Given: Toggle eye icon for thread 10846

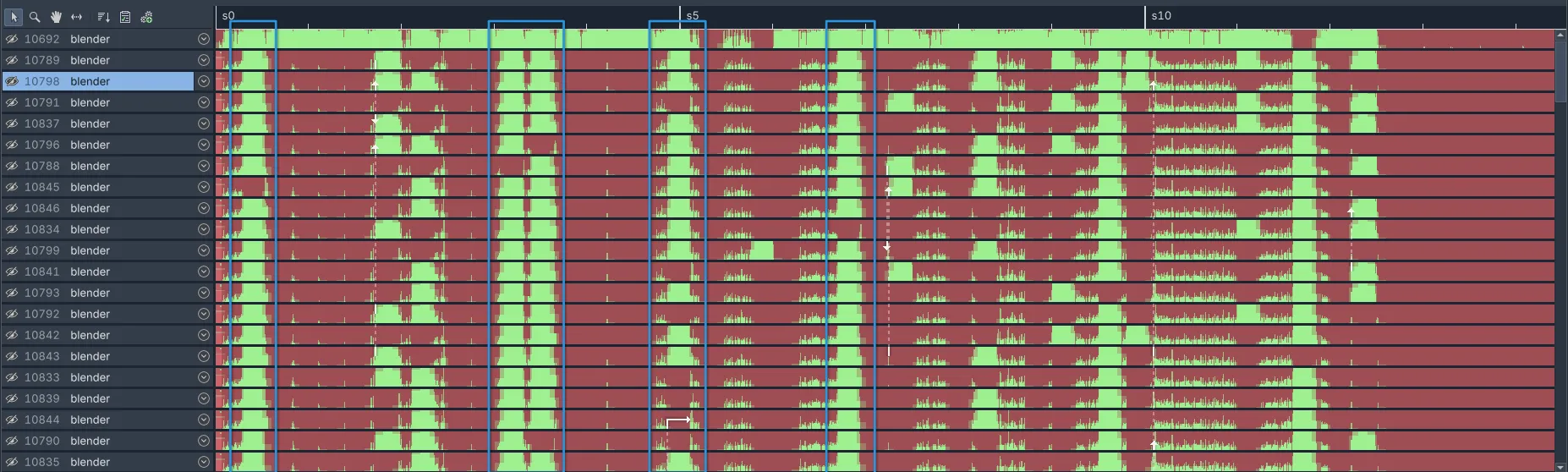Looking at the screenshot, I should click(12, 208).
